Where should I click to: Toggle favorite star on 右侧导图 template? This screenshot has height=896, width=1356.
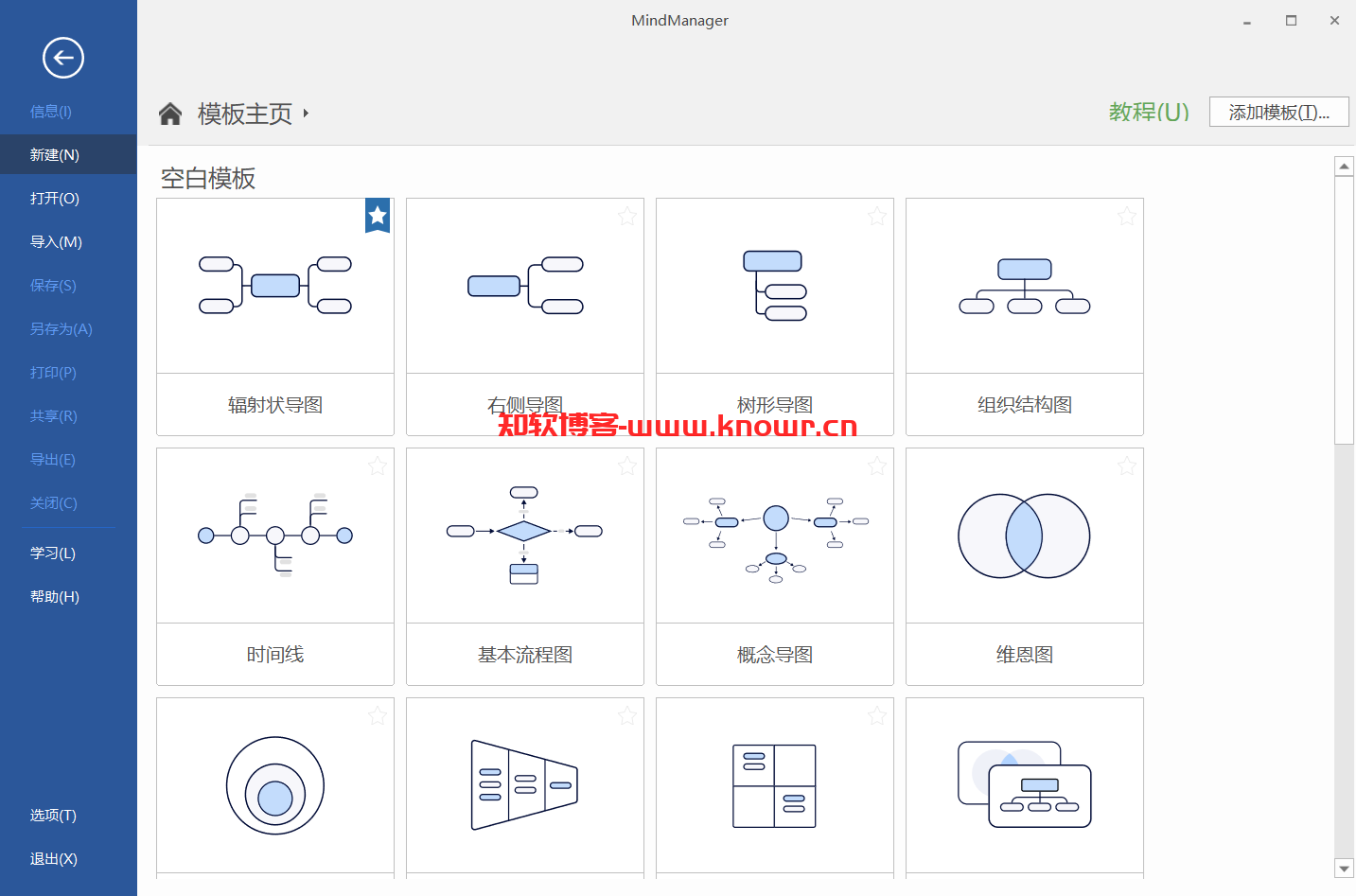click(x=627, y=217)
